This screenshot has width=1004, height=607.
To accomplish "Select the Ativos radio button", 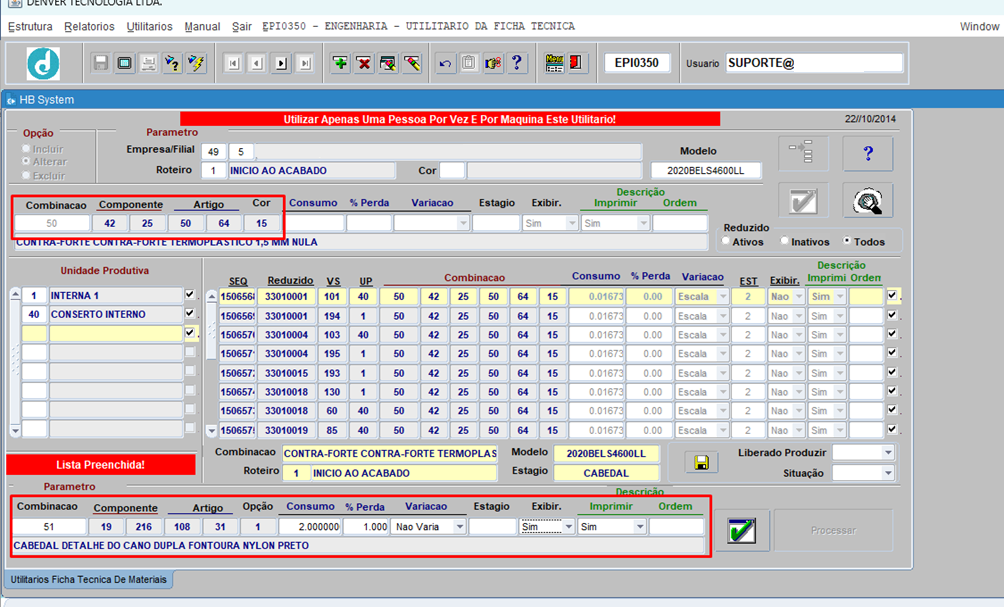I will coord(725,241).
